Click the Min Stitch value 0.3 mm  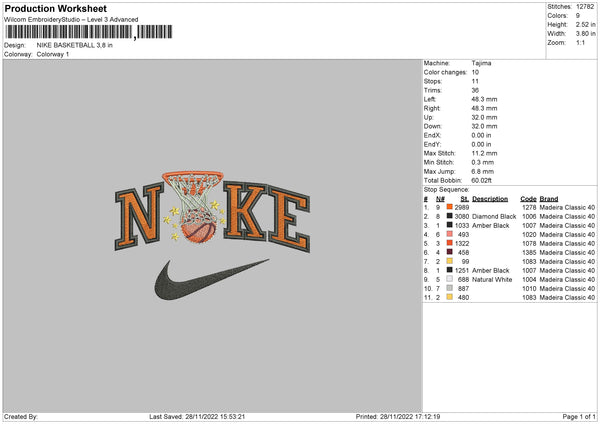coord(483,162)
